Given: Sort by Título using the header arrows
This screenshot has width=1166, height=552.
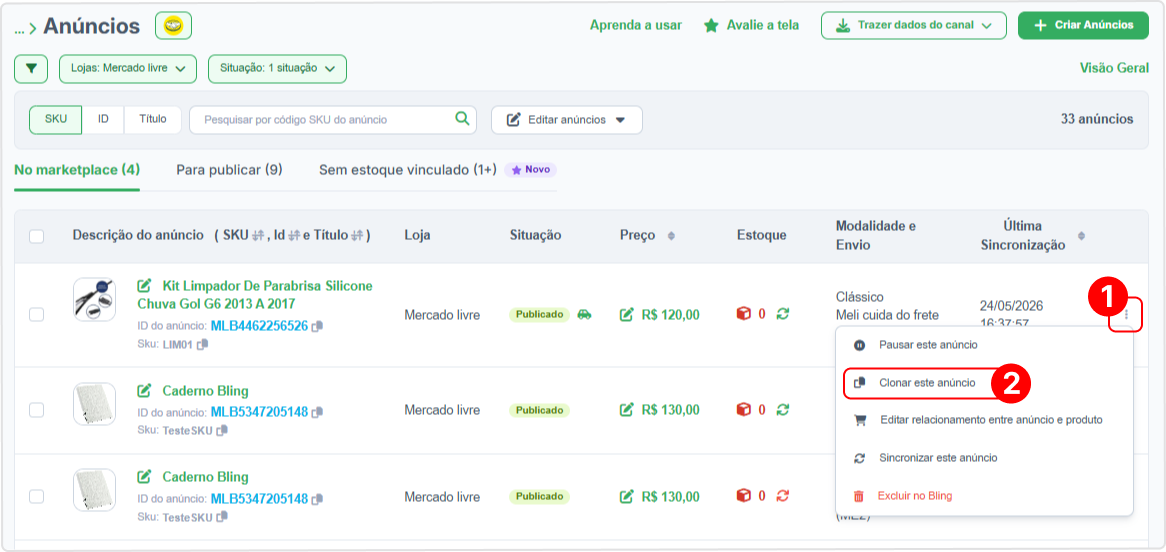Looking at the screenshot, I should [x=358, y=235].
